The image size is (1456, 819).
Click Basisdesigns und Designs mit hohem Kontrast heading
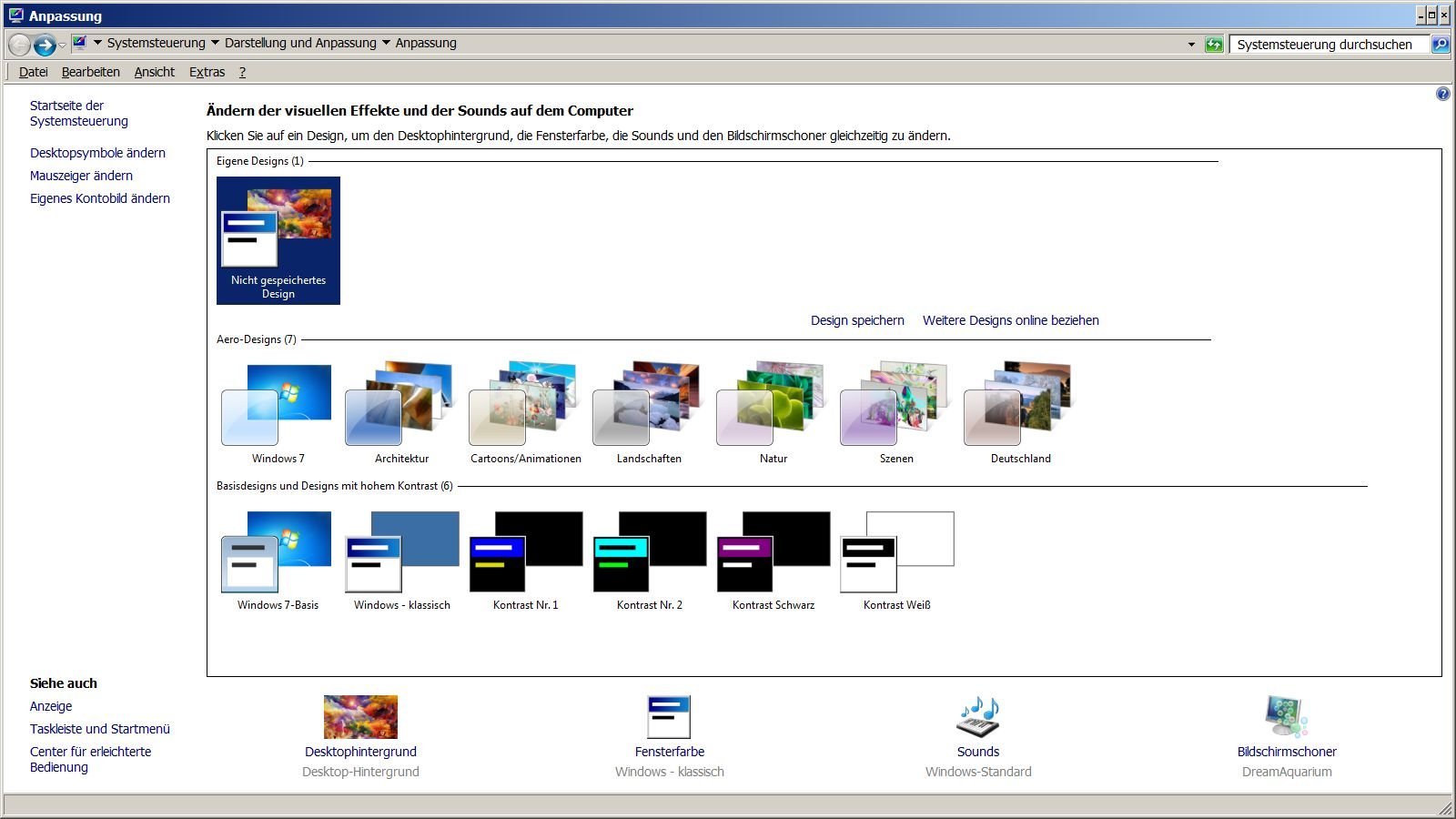coord(335,486)
